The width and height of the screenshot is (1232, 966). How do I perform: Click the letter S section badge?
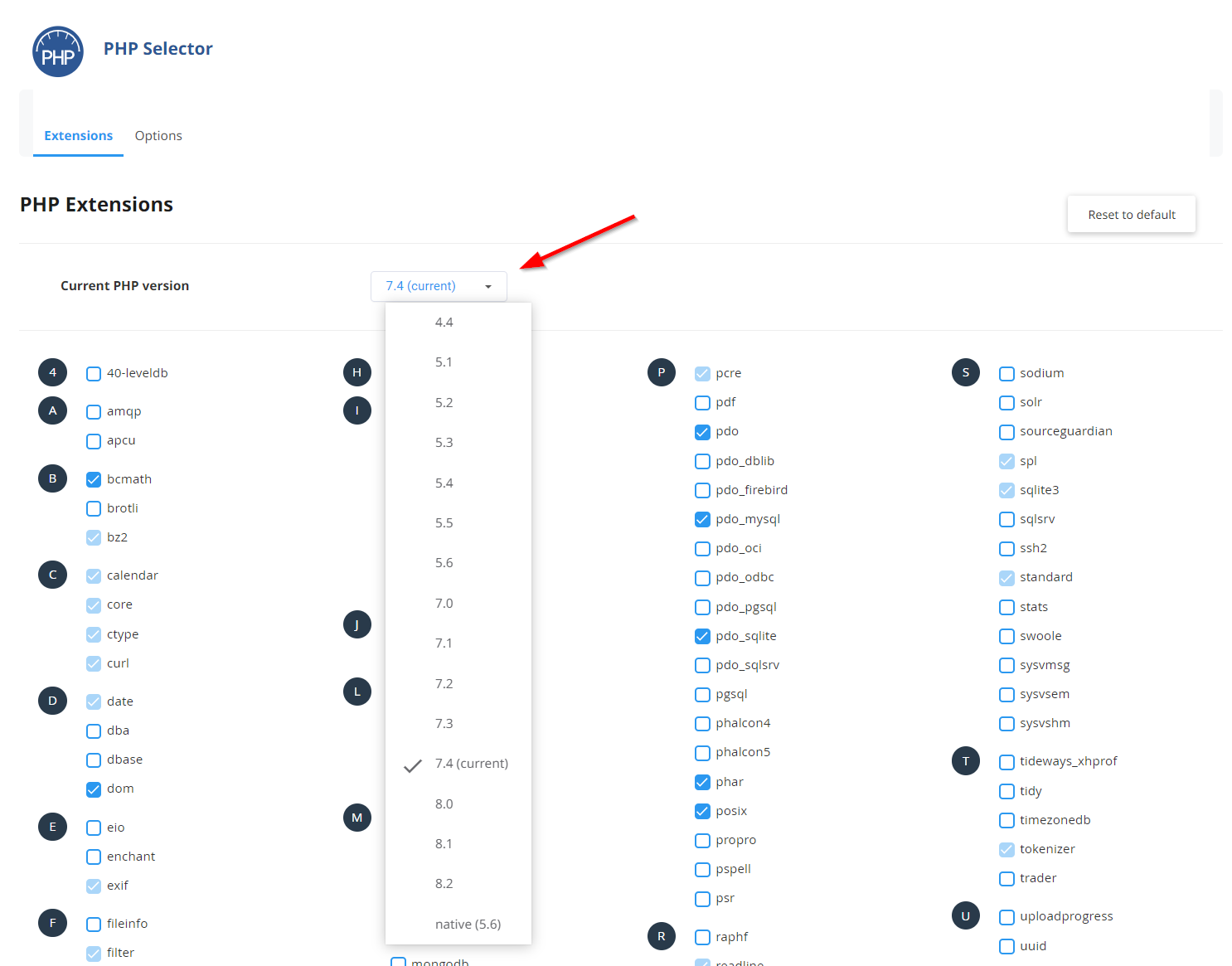click(x=965, y=372)
